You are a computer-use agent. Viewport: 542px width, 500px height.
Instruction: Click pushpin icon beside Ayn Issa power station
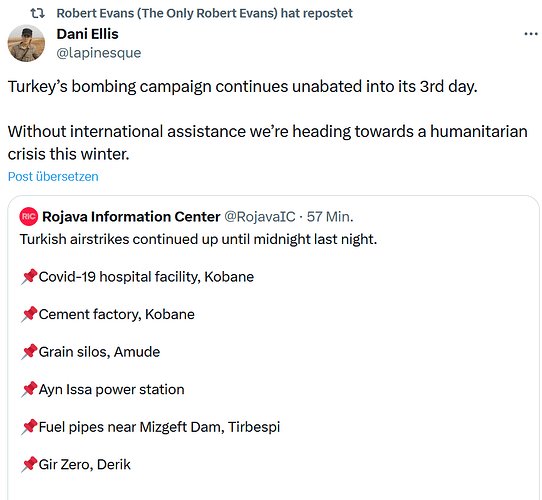point(29,389)
